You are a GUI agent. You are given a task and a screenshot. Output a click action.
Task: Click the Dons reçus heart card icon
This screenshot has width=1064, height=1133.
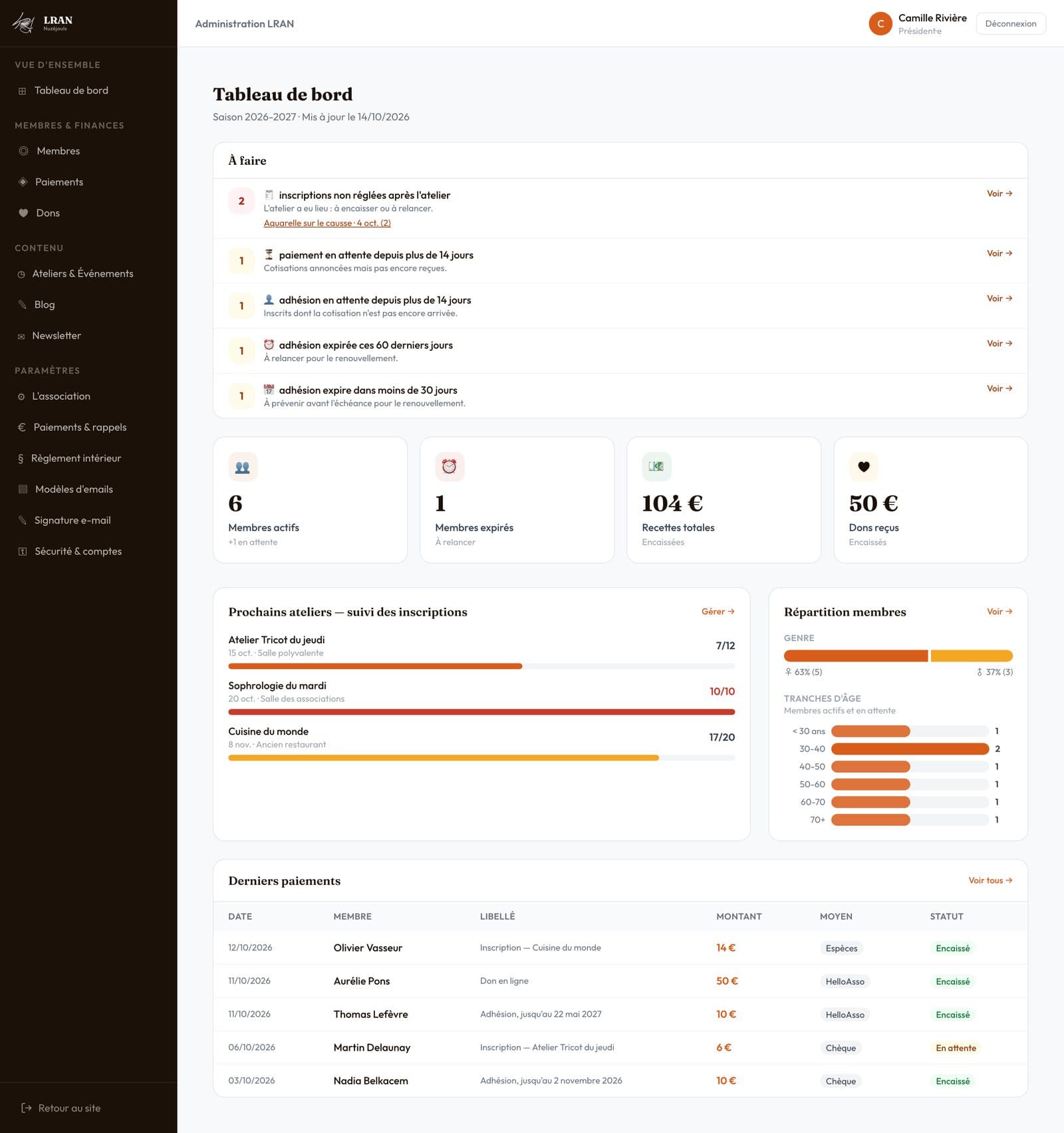pyautogui.click(x=863, y=467)
